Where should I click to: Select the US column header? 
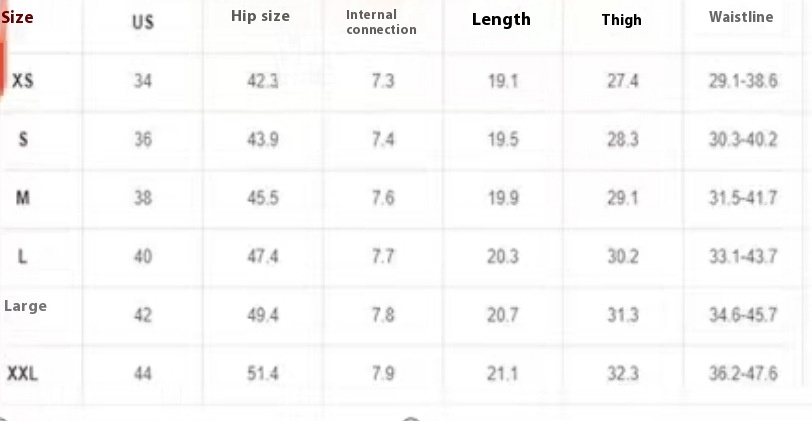[x=143, y=22]
